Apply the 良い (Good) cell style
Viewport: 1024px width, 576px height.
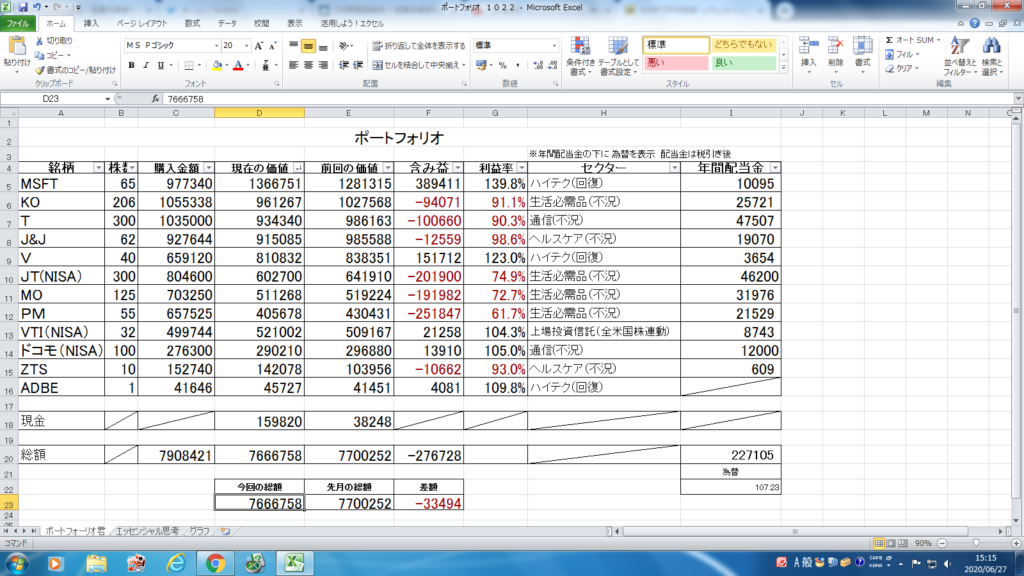[x=743, y=63]
